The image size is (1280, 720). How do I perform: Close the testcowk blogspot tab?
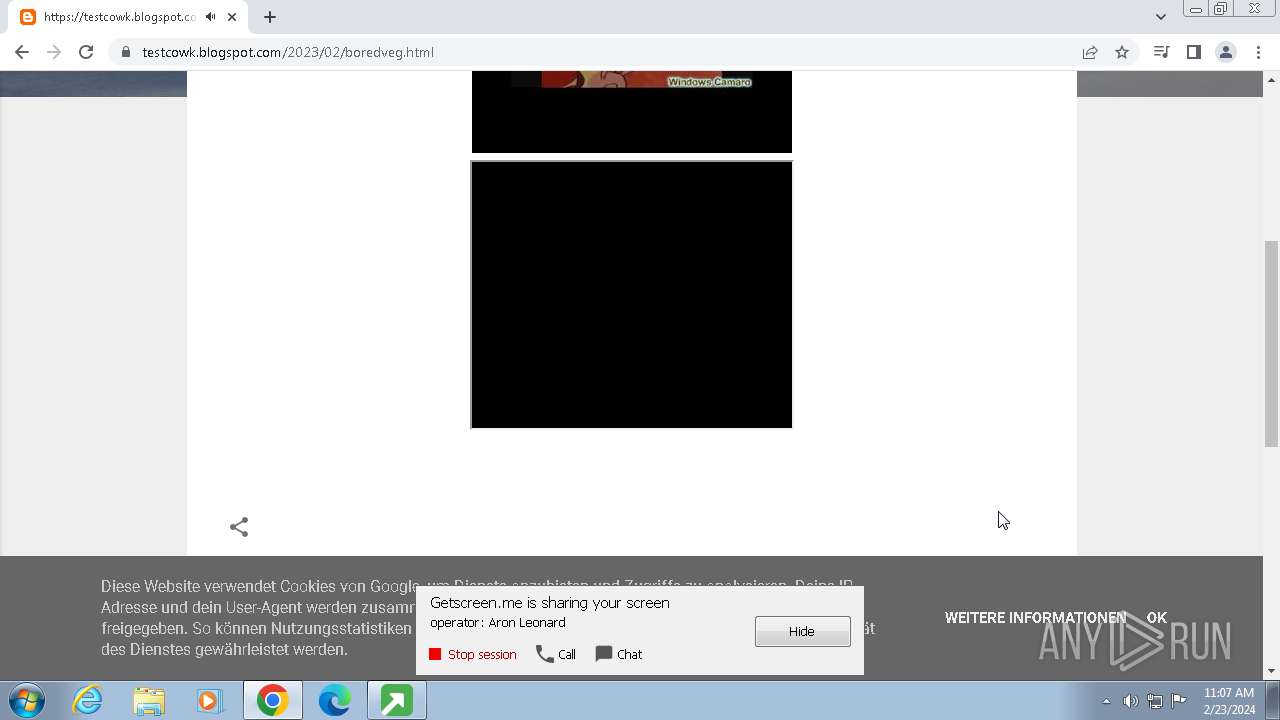232,17
